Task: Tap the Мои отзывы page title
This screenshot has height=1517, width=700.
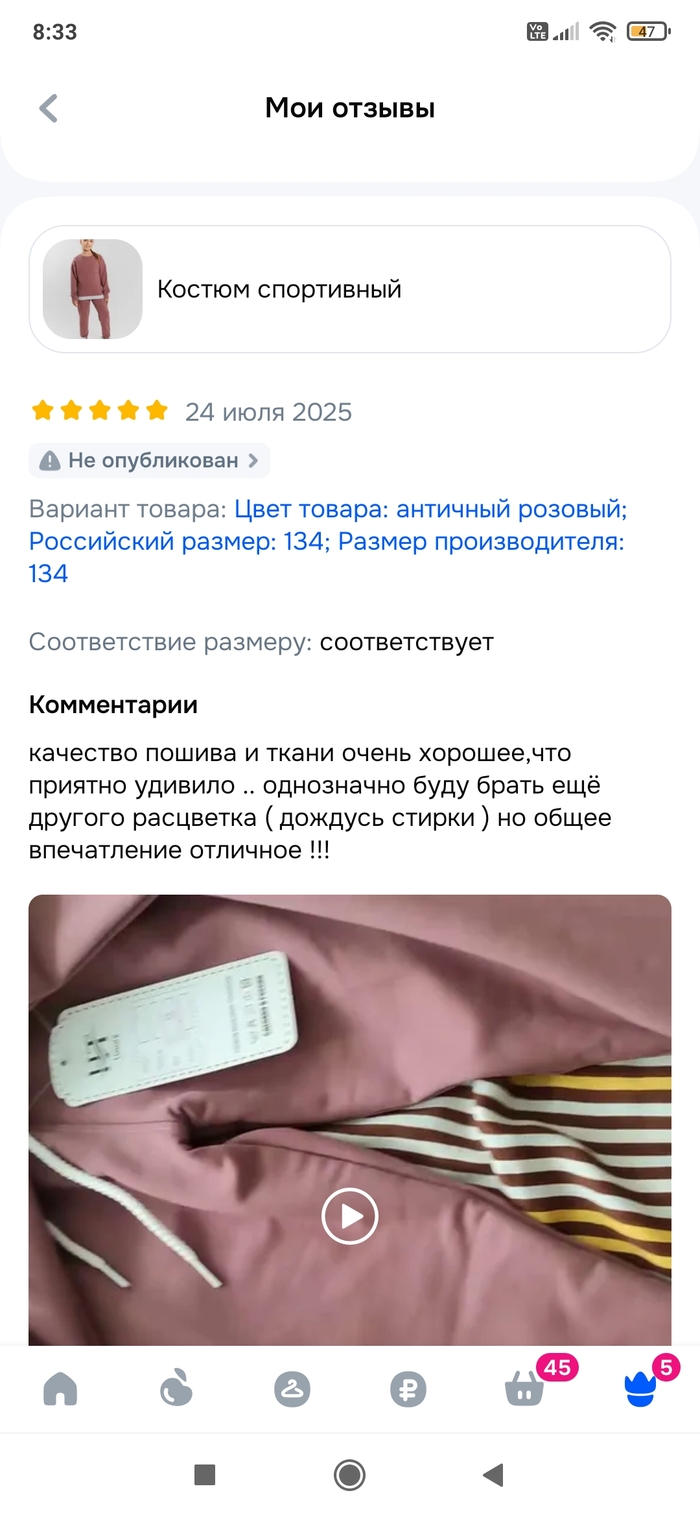Action: pyautogui.click(x=350, y=108)
